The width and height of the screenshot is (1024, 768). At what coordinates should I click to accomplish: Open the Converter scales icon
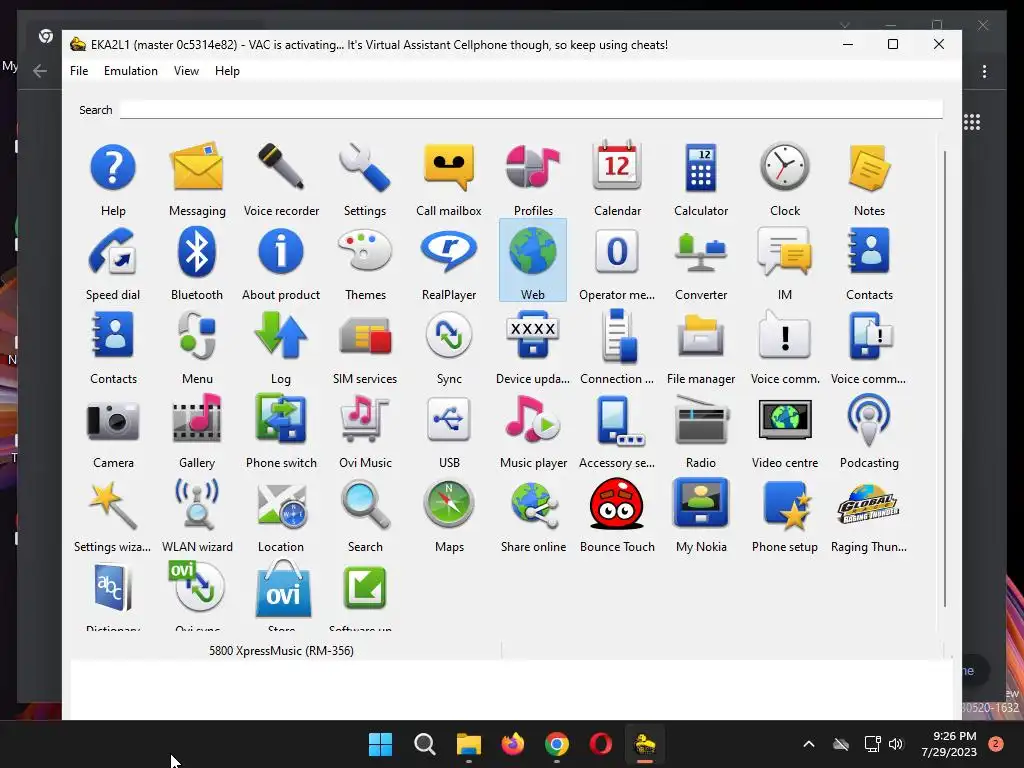pyautogui.click(x=701, y=253)
